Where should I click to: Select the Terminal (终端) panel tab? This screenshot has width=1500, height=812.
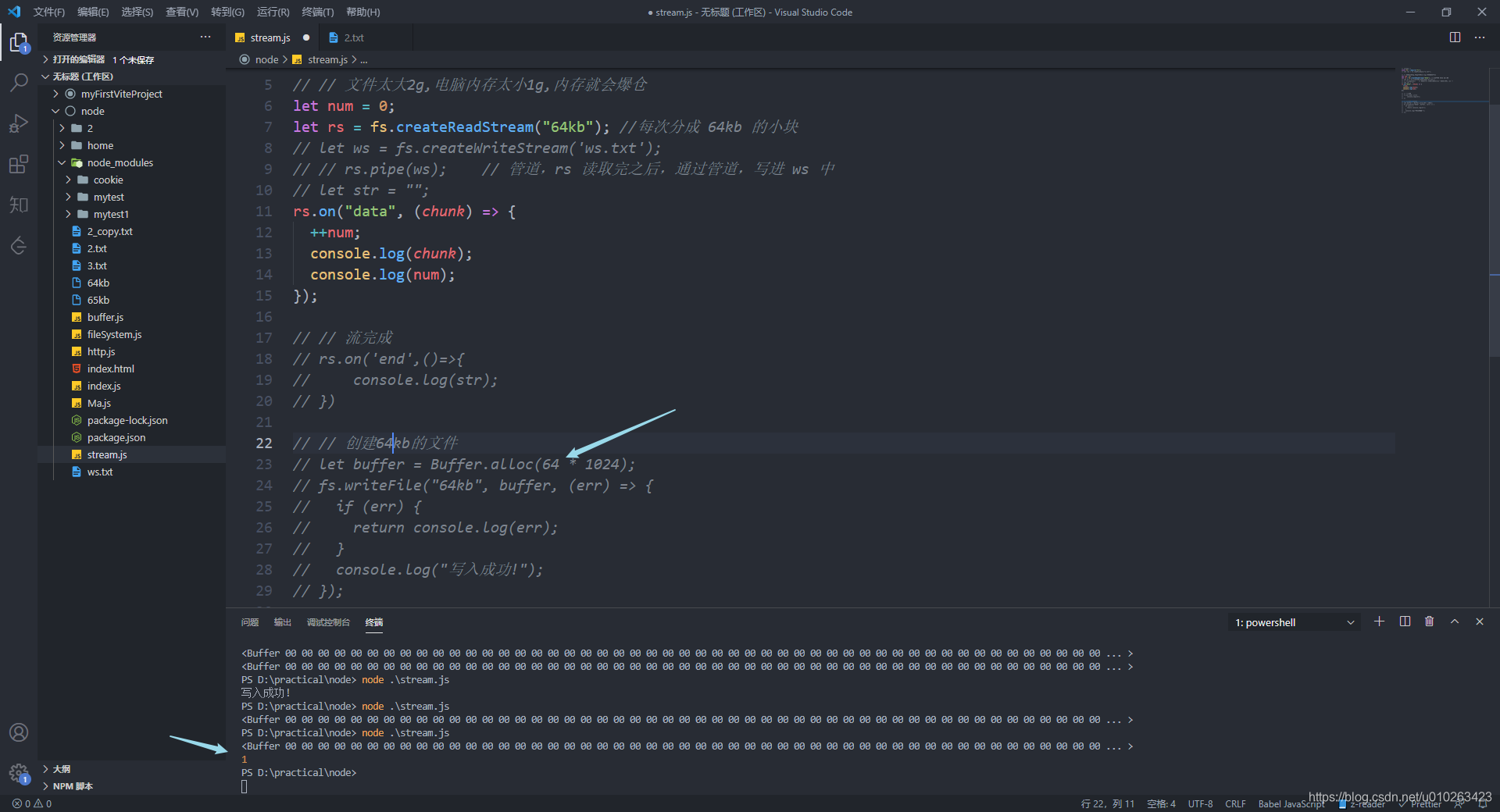(x=374, y=622)
